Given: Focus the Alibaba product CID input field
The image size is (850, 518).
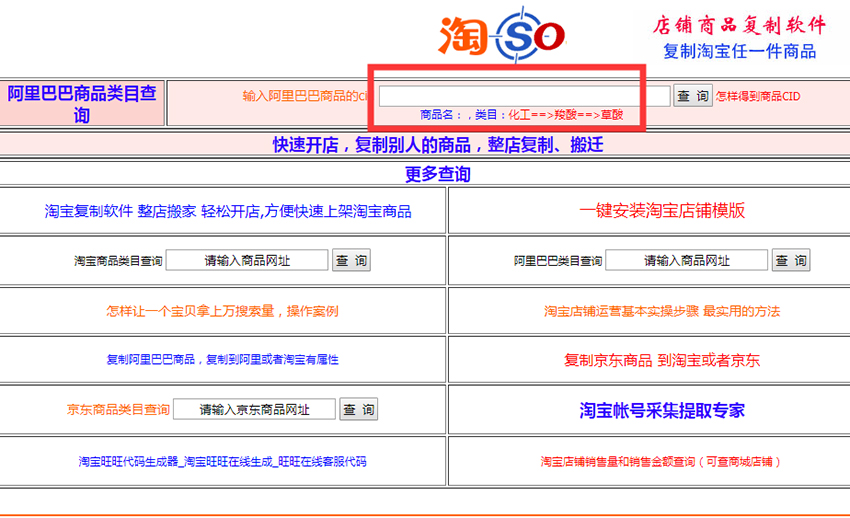Looking at the screenshot, I should (x=524, y=96).
